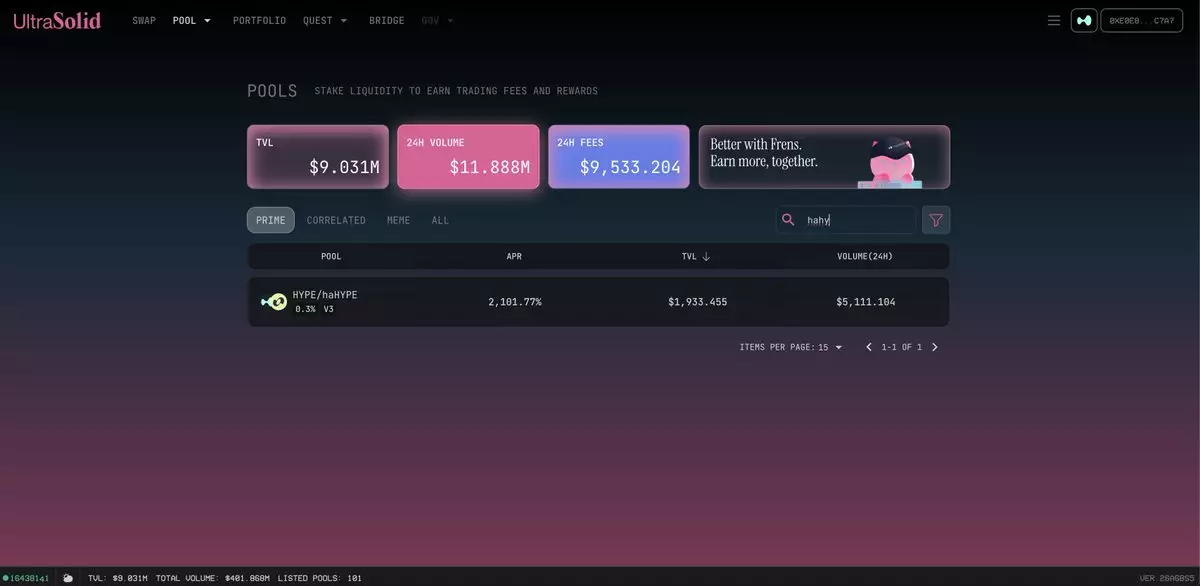Navigate to PORTFOLIO
Viewport: 1200px width, 586px height.
click(259, 20)
